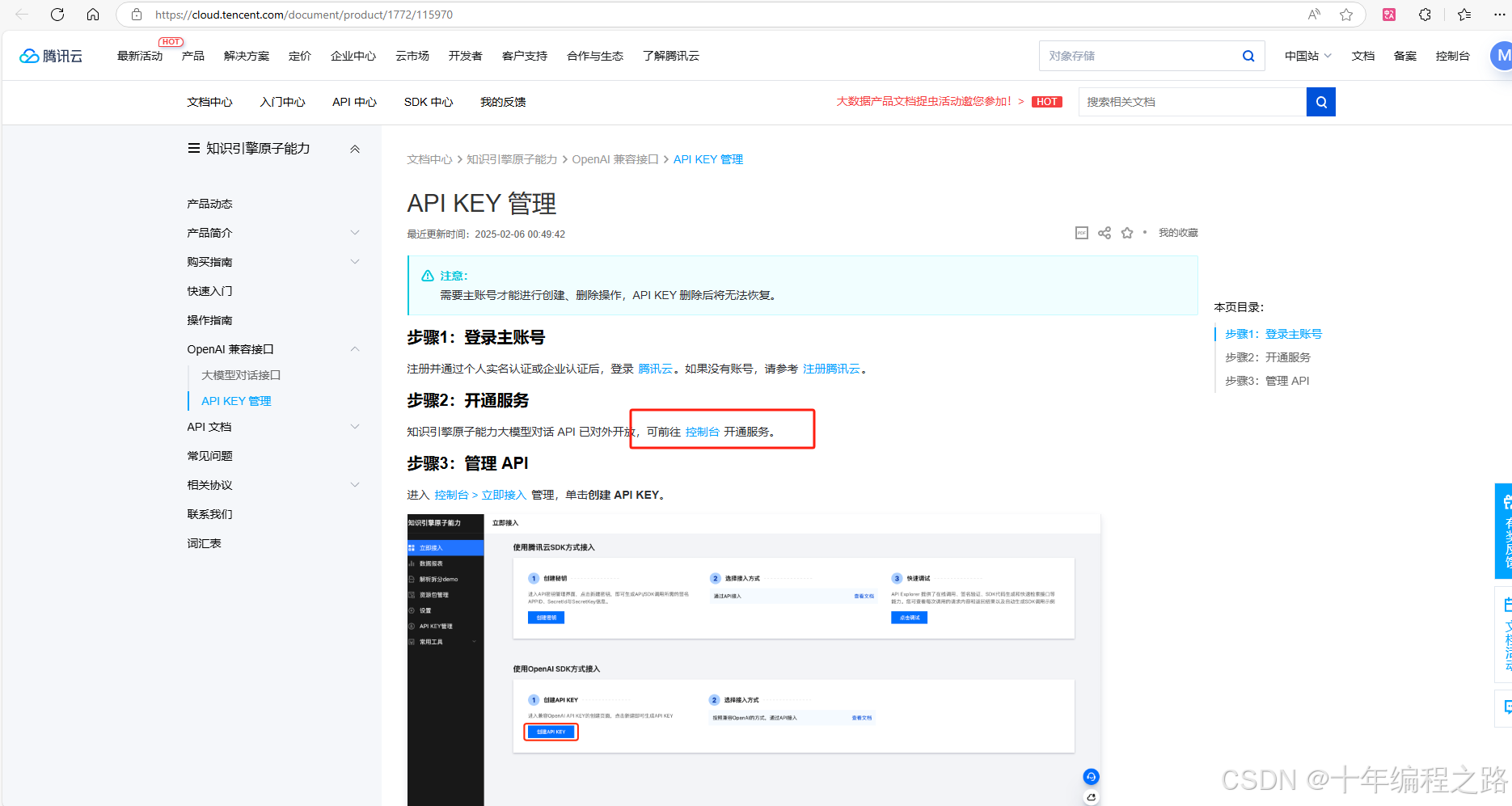Viewport: 1512px width, 806px height.
Task: Click the console screenshot image
Action: [754, 660]
